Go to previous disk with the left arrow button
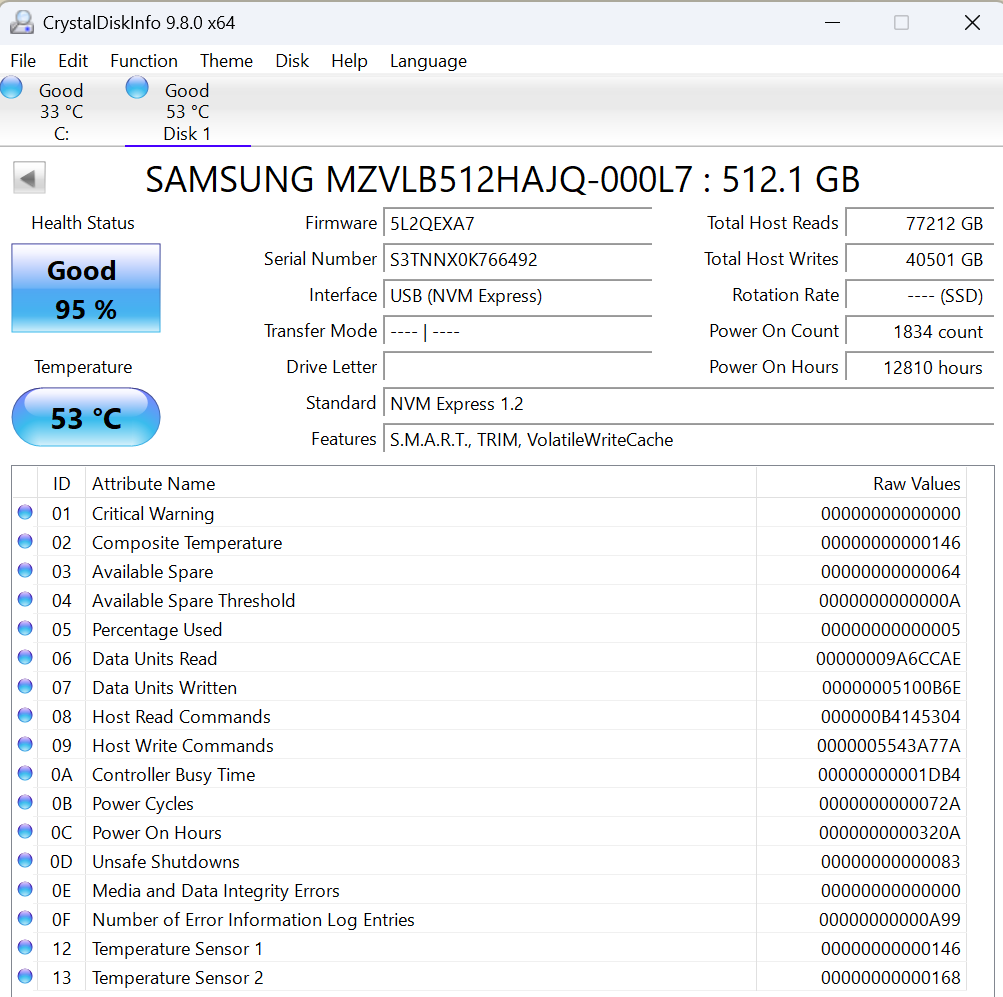The image size is (1003, 997). point(29,178)
